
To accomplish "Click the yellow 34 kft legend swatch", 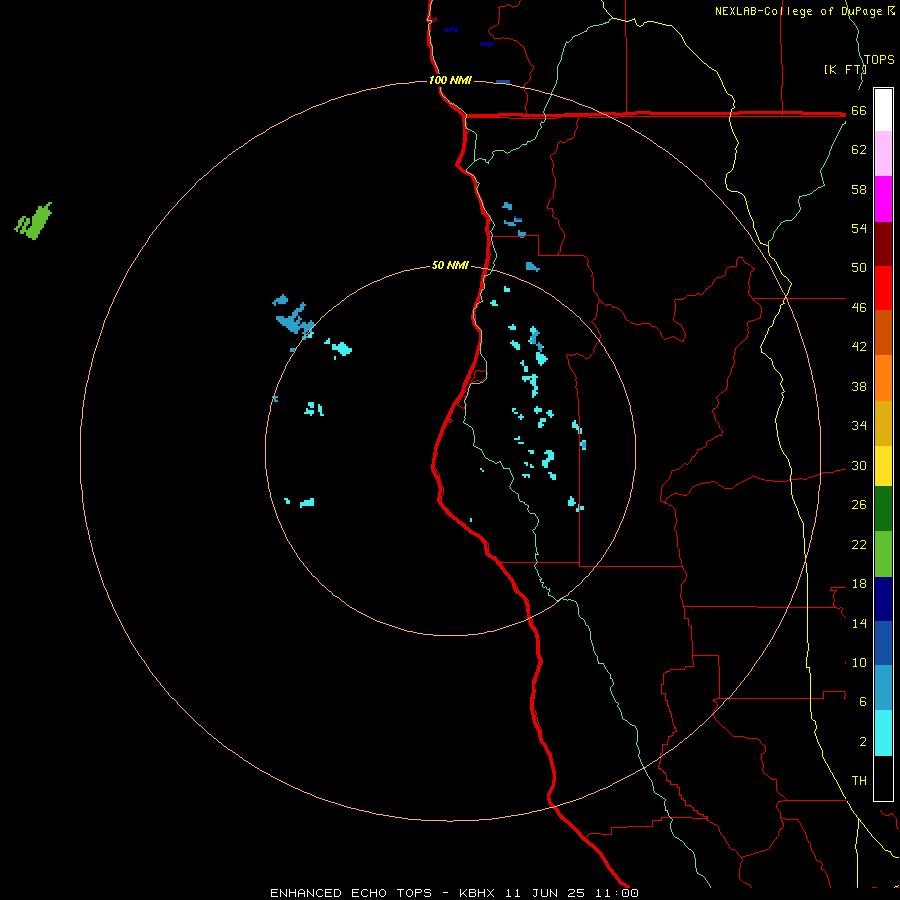I will pyautogui.click(x=883, y=466).
